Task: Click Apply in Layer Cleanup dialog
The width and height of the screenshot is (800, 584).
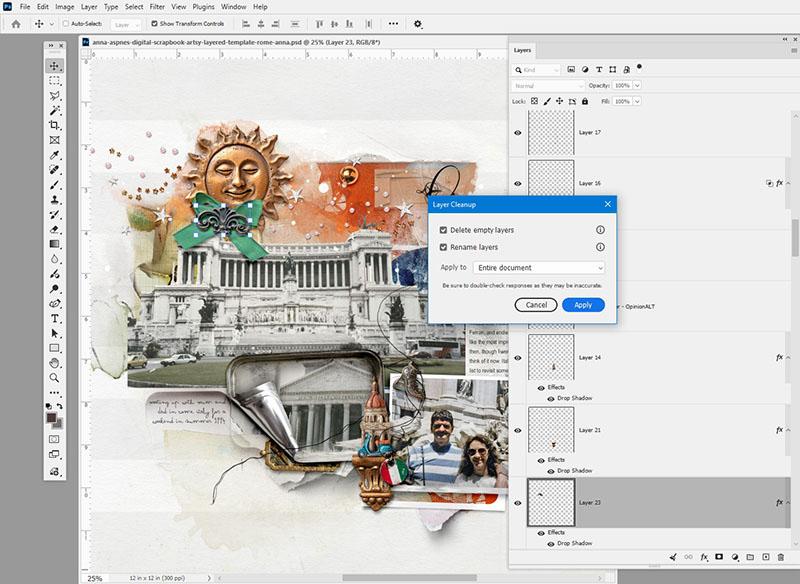Action: point(583,305)
